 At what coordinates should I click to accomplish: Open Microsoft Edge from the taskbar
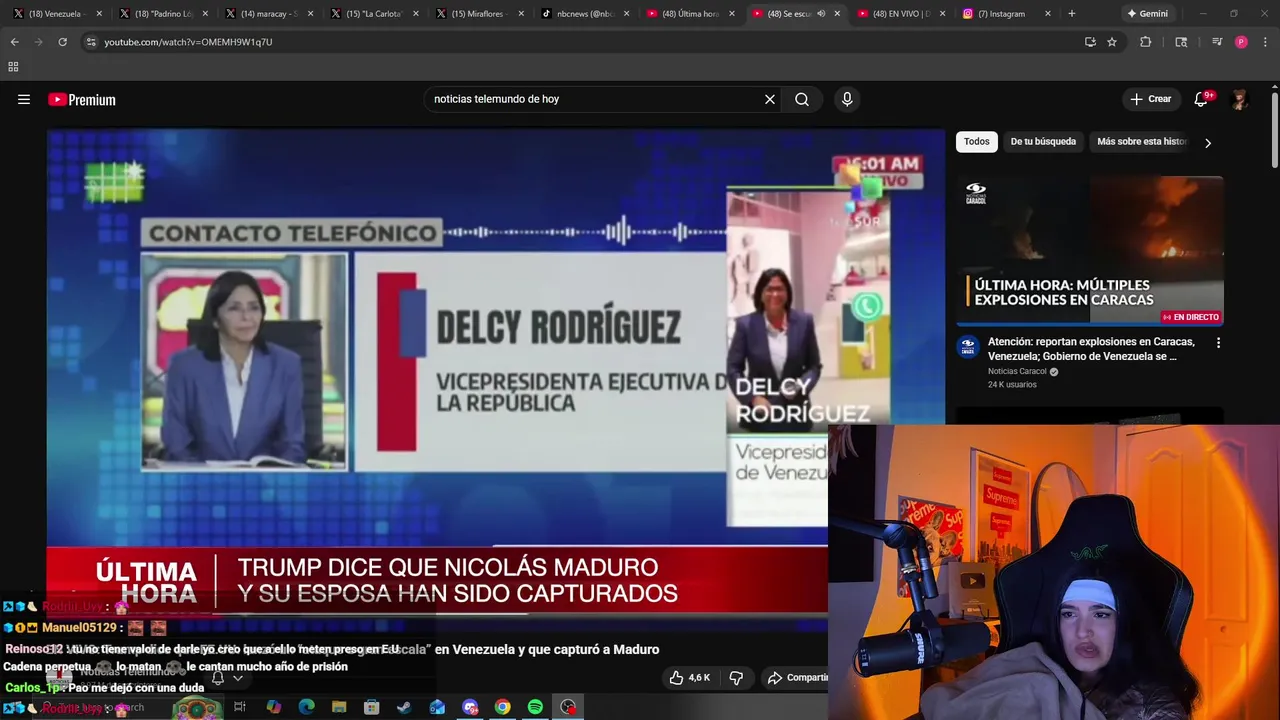(x=307, y=707)
